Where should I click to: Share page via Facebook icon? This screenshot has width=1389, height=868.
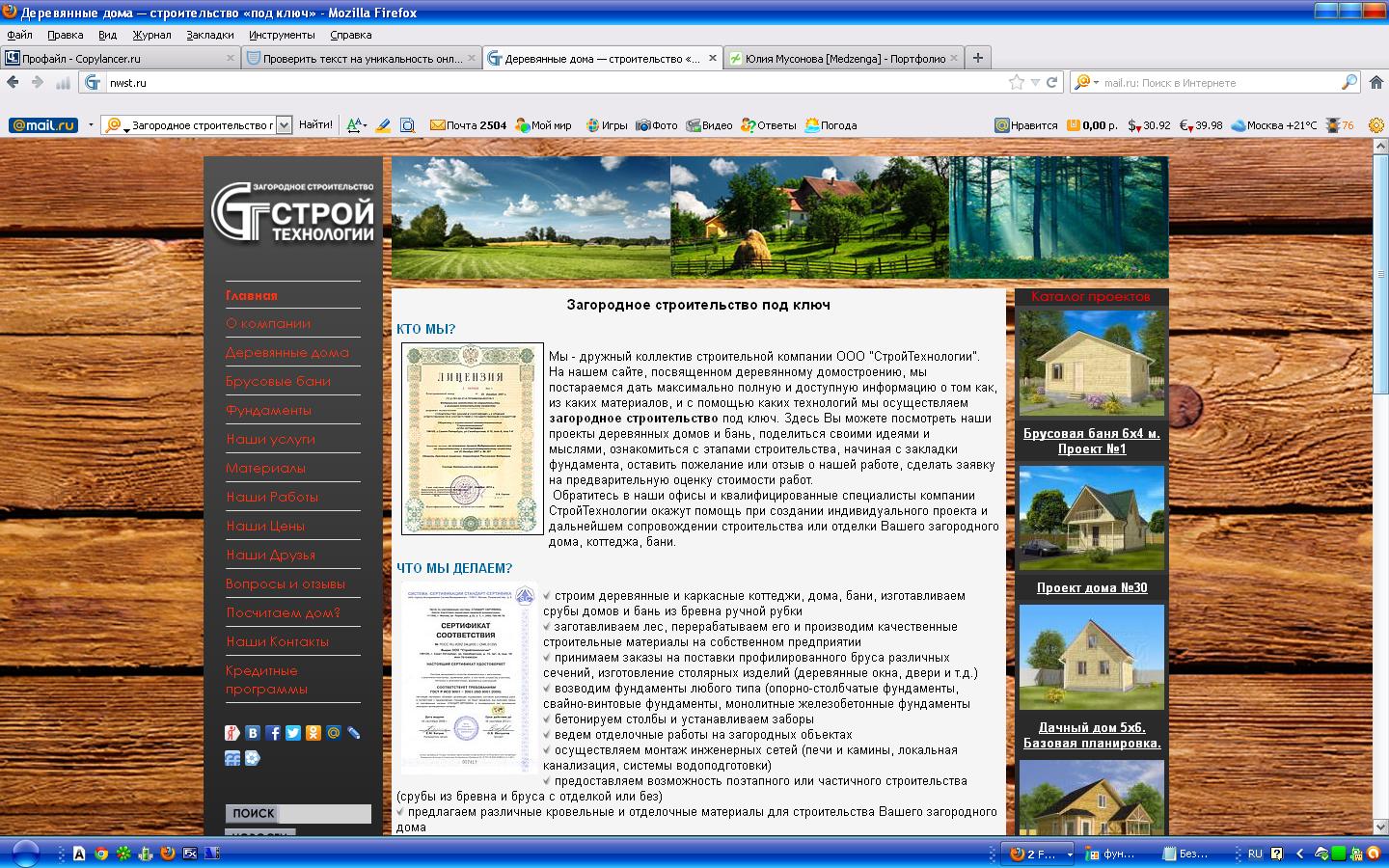click(x=273, y=733)
